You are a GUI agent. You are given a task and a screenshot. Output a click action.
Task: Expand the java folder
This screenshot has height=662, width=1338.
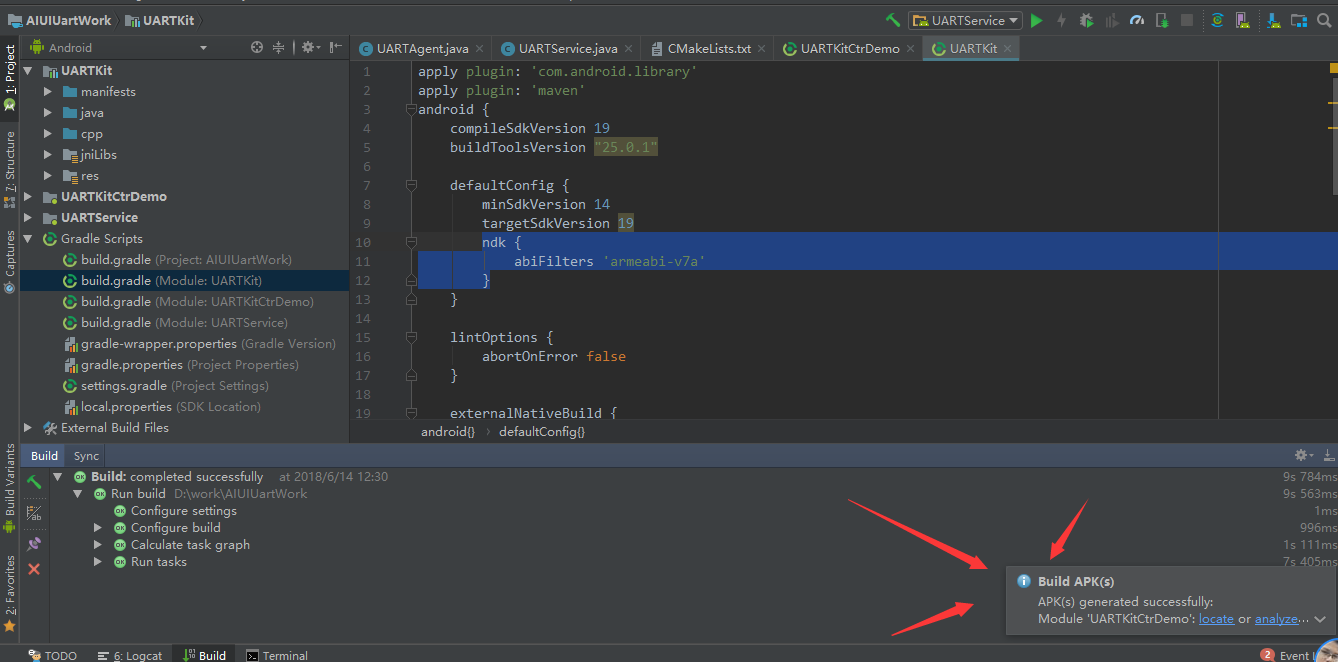click(48, 113)
